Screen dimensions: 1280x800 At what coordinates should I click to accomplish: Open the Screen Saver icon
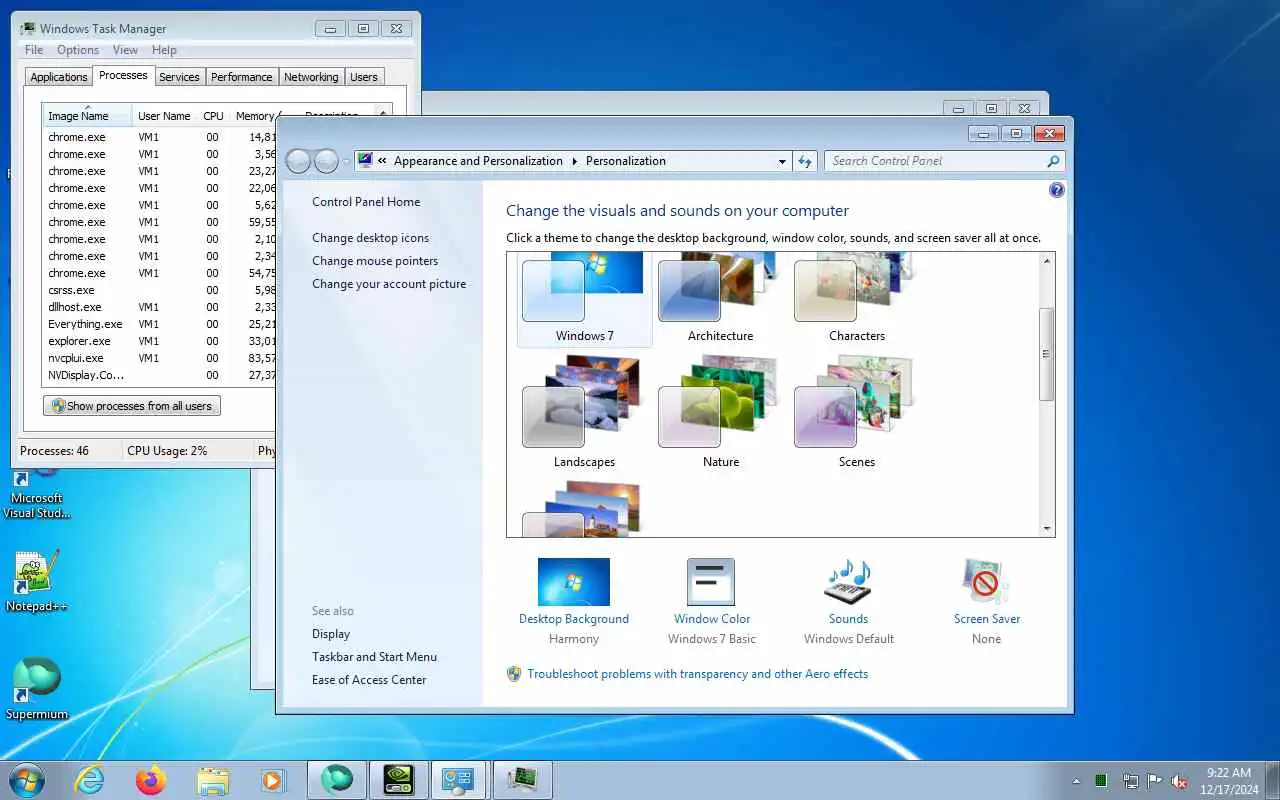coord(986,582)
